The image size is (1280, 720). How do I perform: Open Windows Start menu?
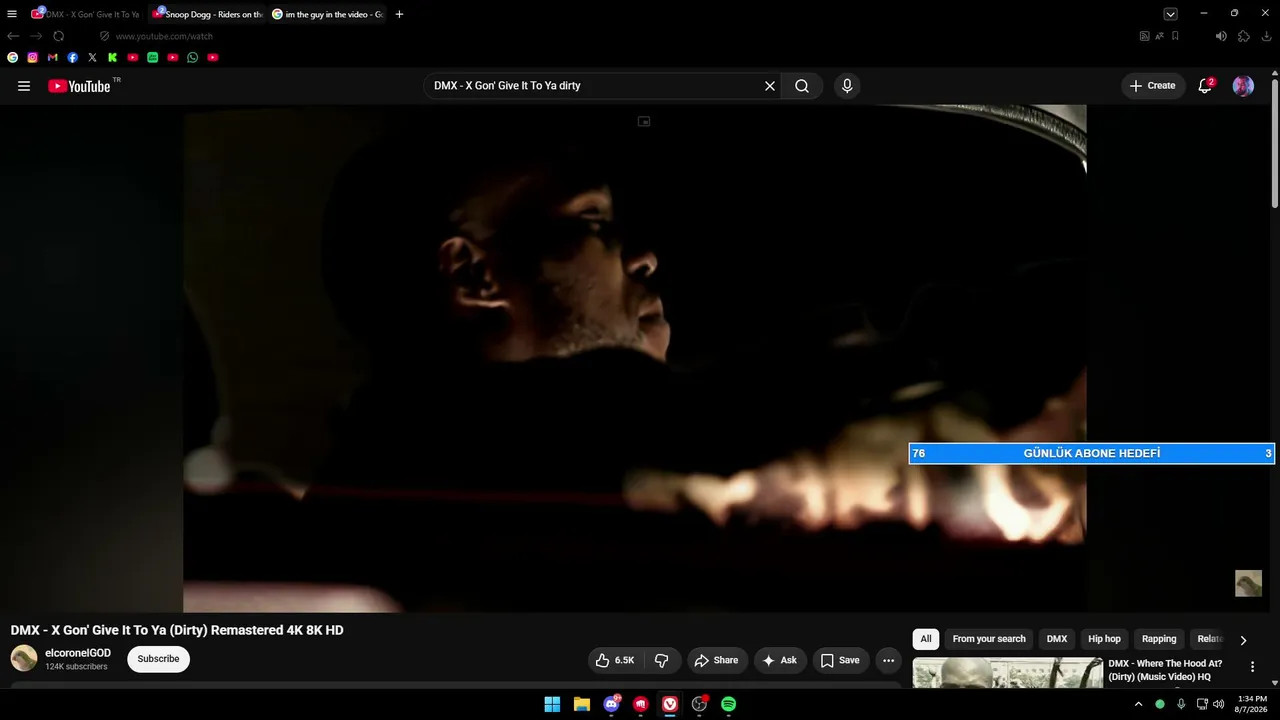552,704
